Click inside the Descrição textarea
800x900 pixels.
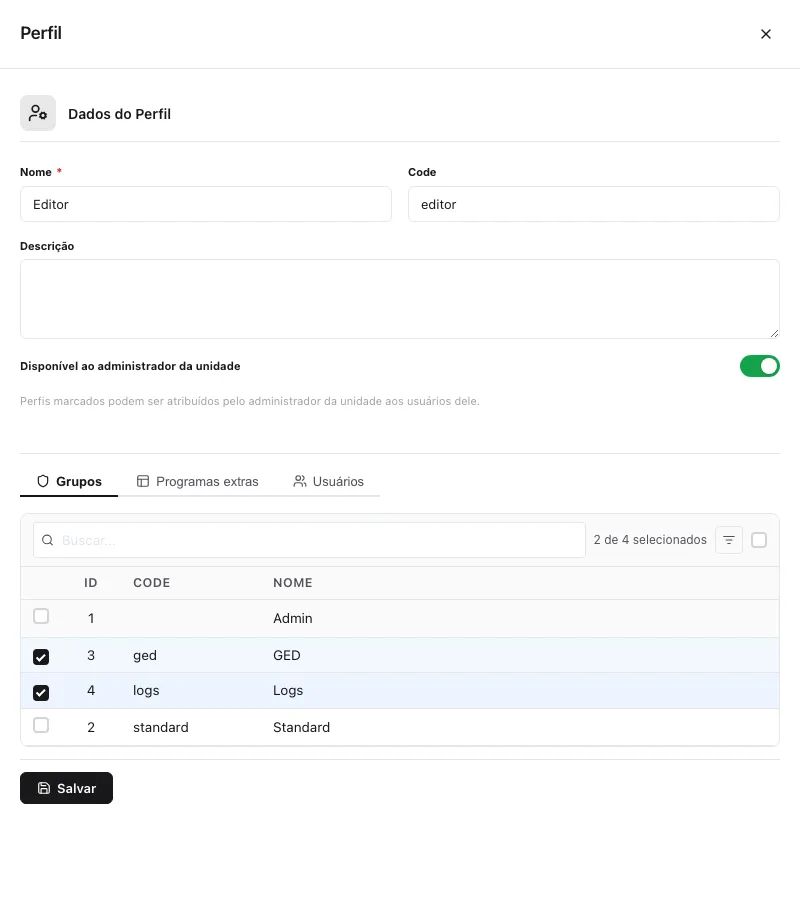399,299
